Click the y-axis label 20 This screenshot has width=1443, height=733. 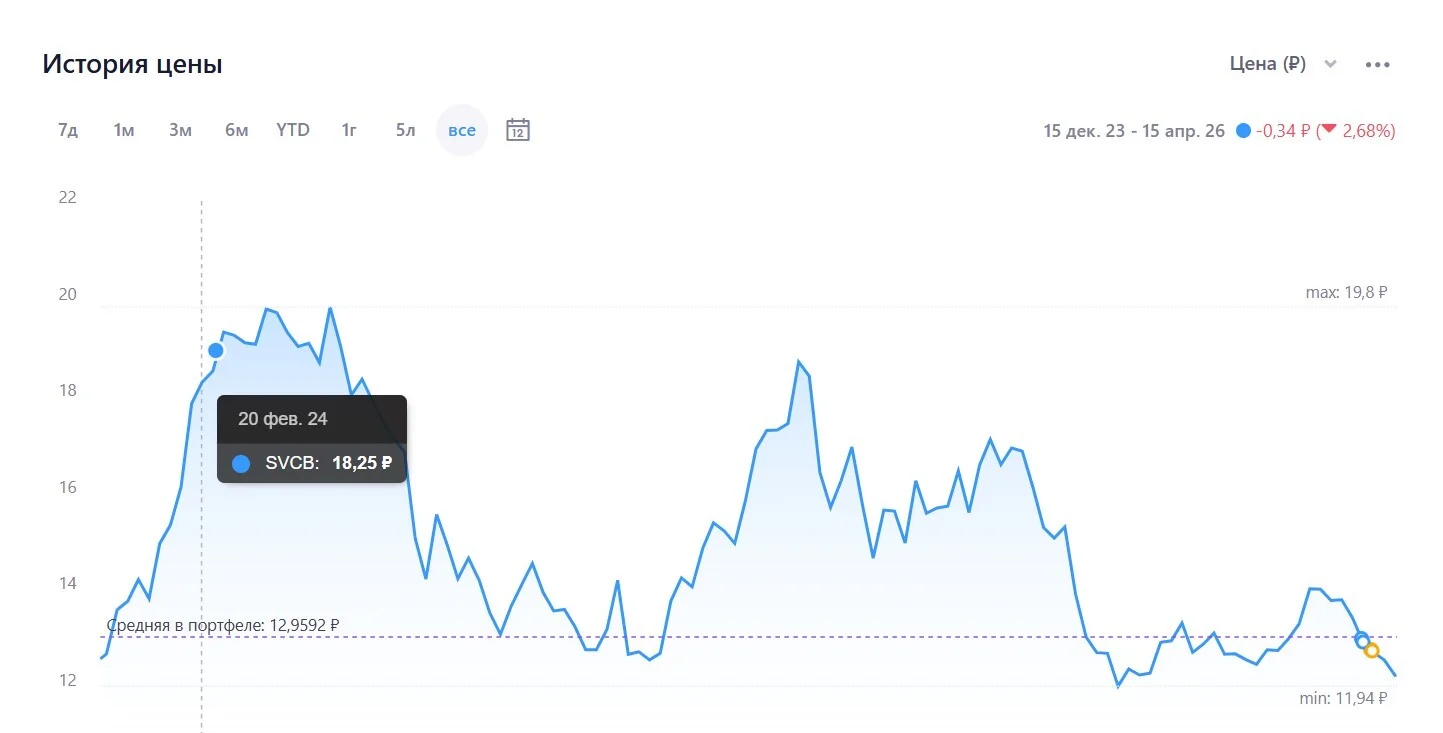[x=68, y=295]
